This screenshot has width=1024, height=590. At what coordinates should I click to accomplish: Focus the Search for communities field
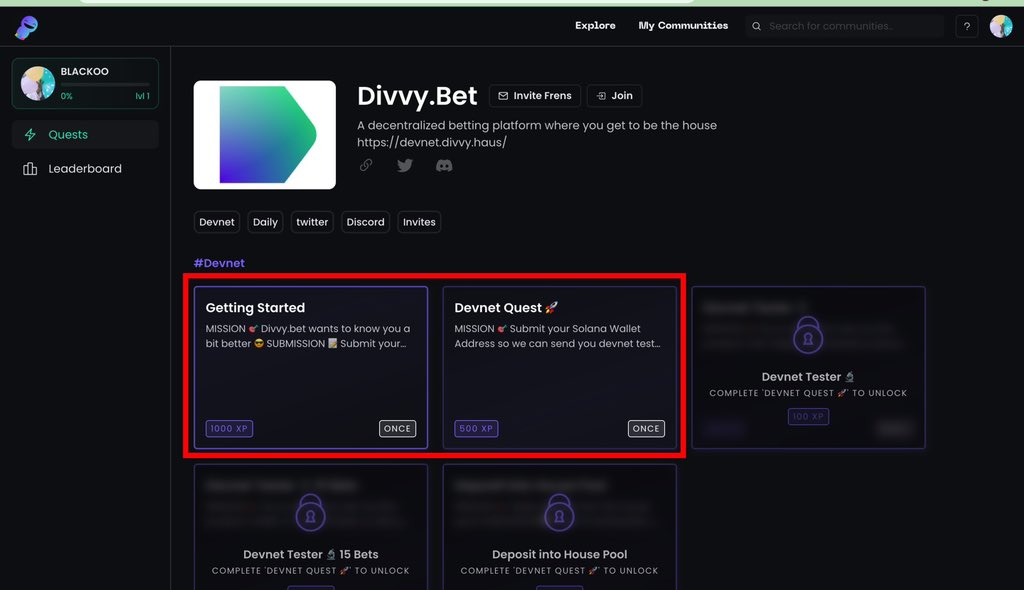pos(846,26)
